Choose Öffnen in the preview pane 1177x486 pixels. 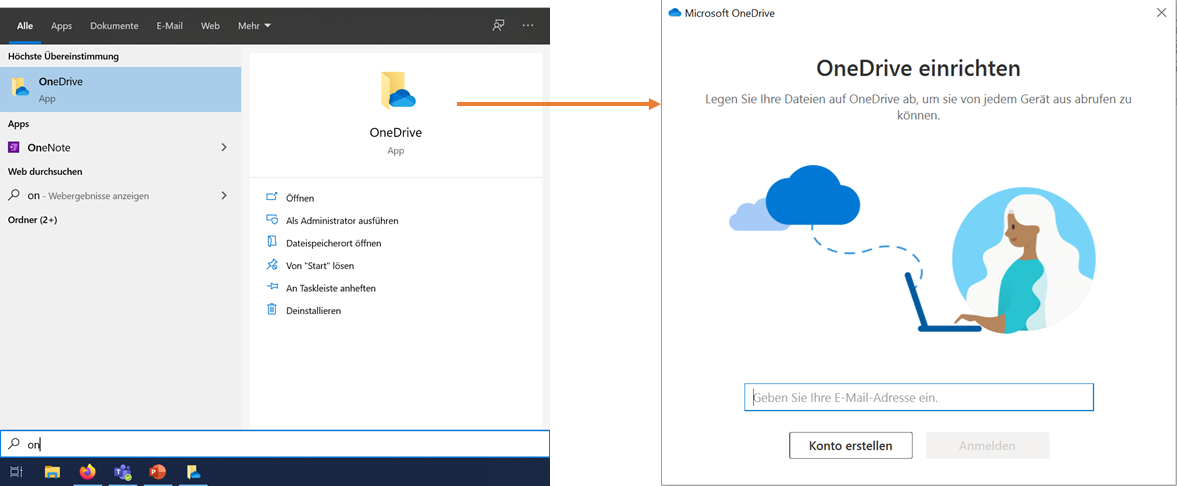click(300, 198)
